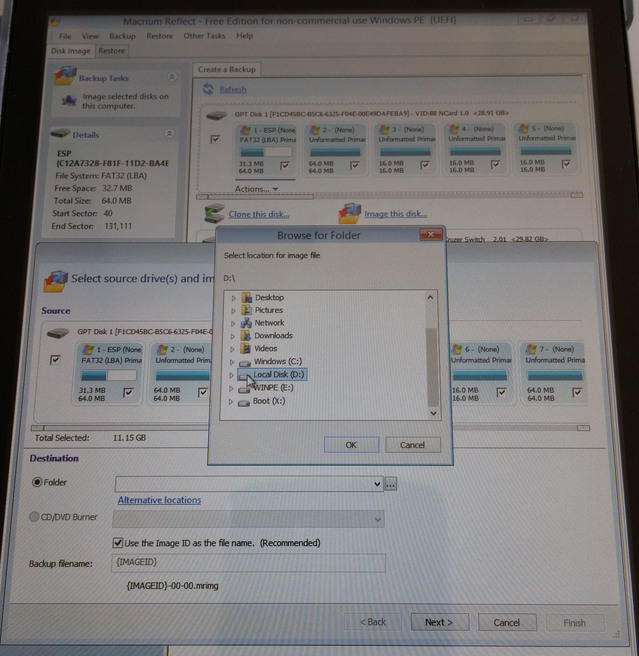Click the Pictures folder icon in Browse dialog
The image size is (639, 656).
246,310
